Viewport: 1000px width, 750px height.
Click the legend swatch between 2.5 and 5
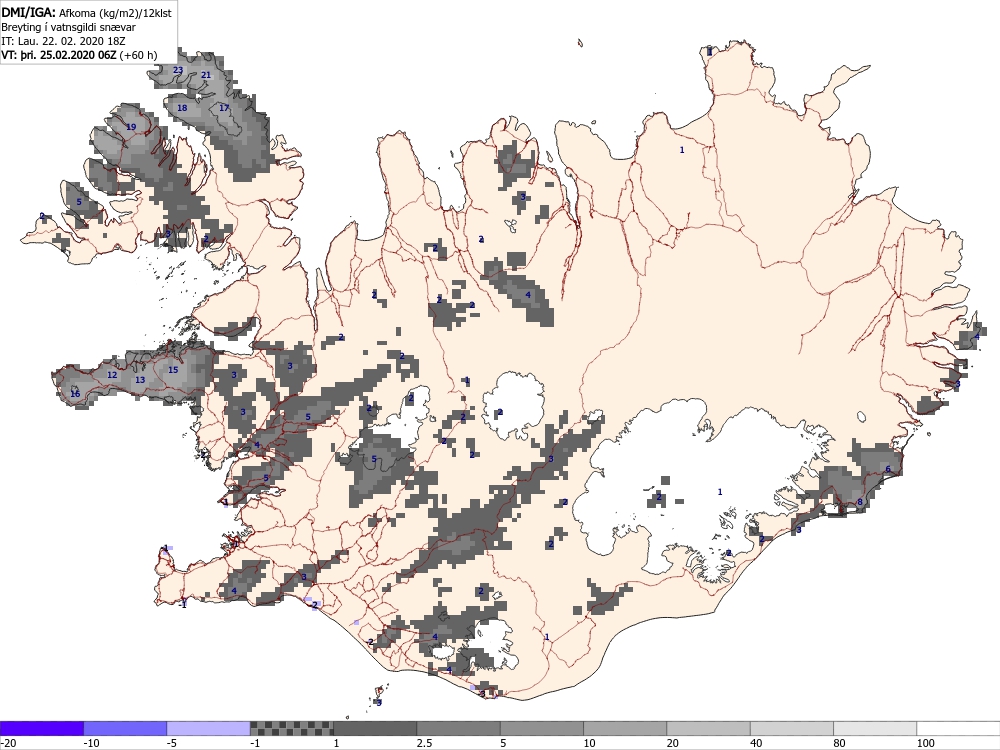point(459,728)
